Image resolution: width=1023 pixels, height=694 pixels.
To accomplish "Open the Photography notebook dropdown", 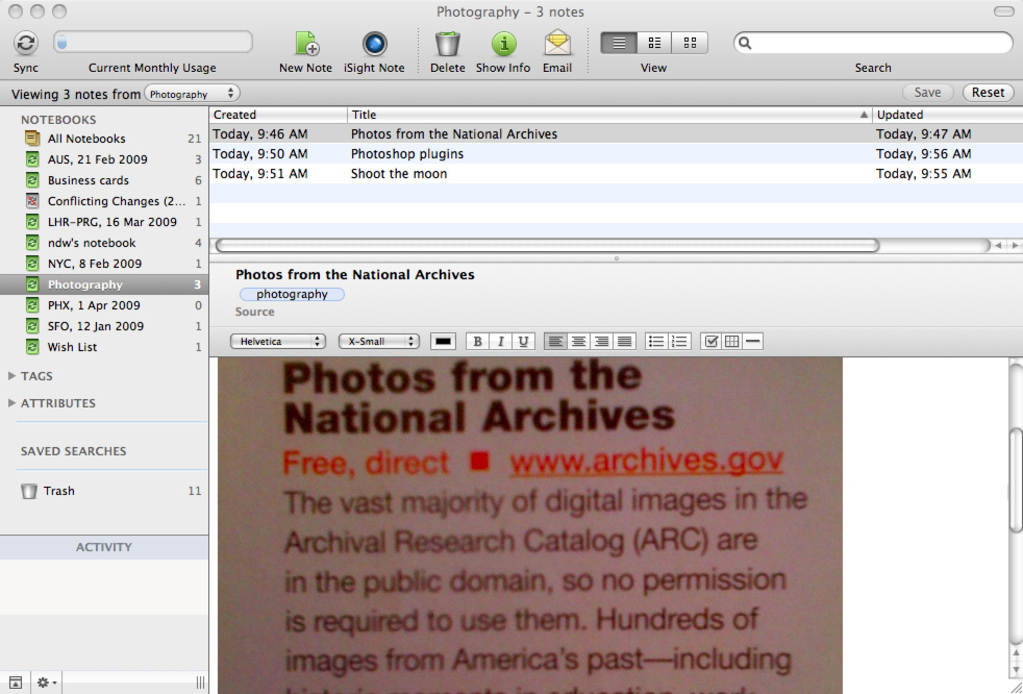I will (x=192, y=94).
